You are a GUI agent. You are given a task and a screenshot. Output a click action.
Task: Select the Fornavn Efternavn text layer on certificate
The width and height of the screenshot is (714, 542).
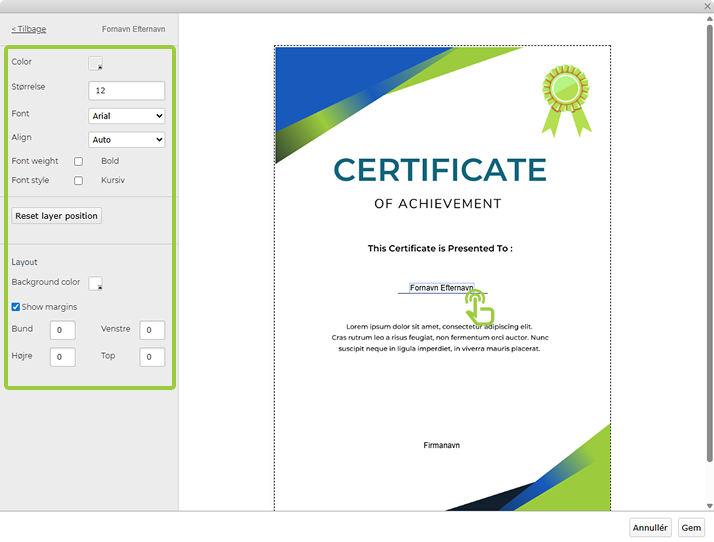click(441, 288)
